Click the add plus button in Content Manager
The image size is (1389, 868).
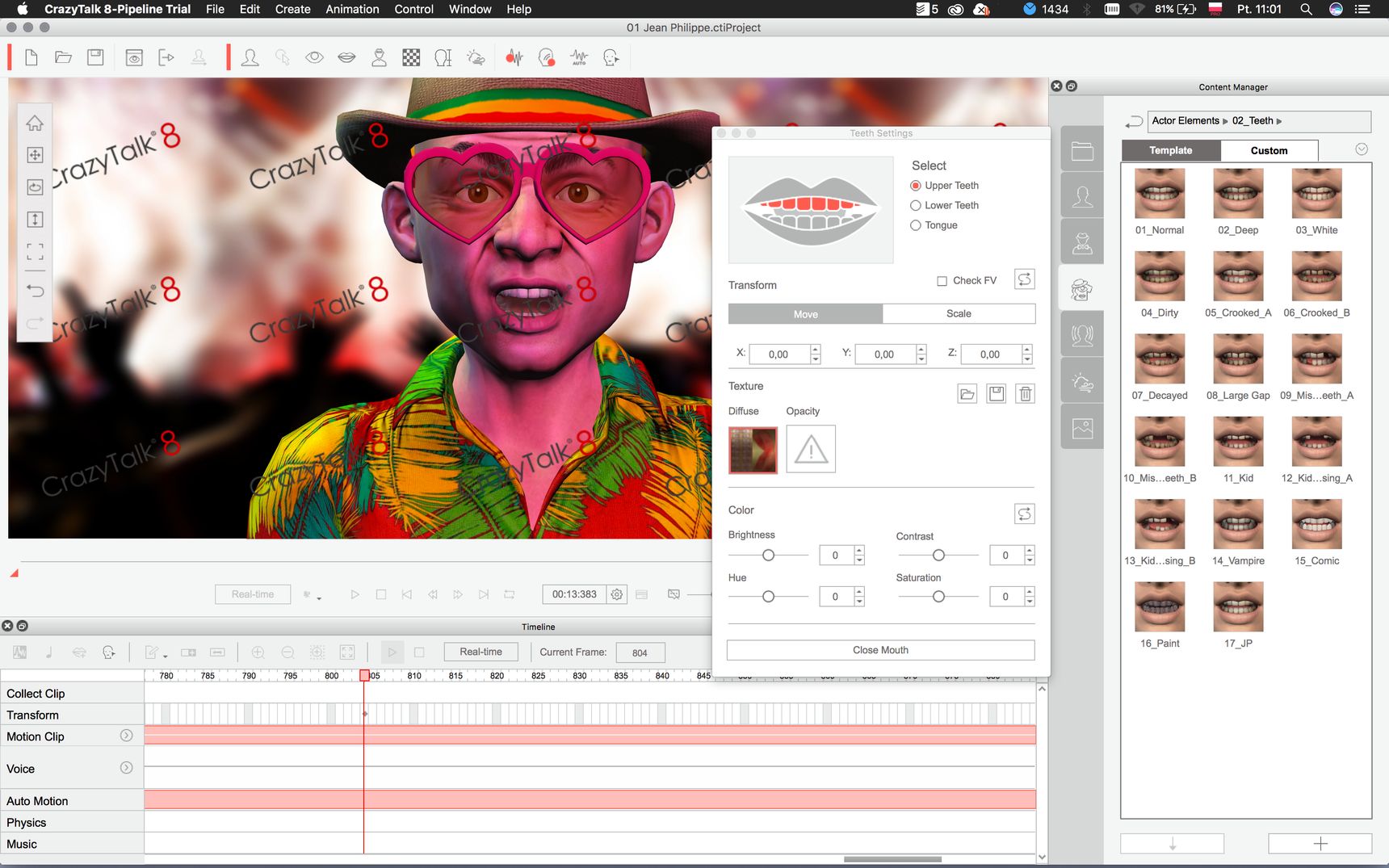click(1320, 844)
